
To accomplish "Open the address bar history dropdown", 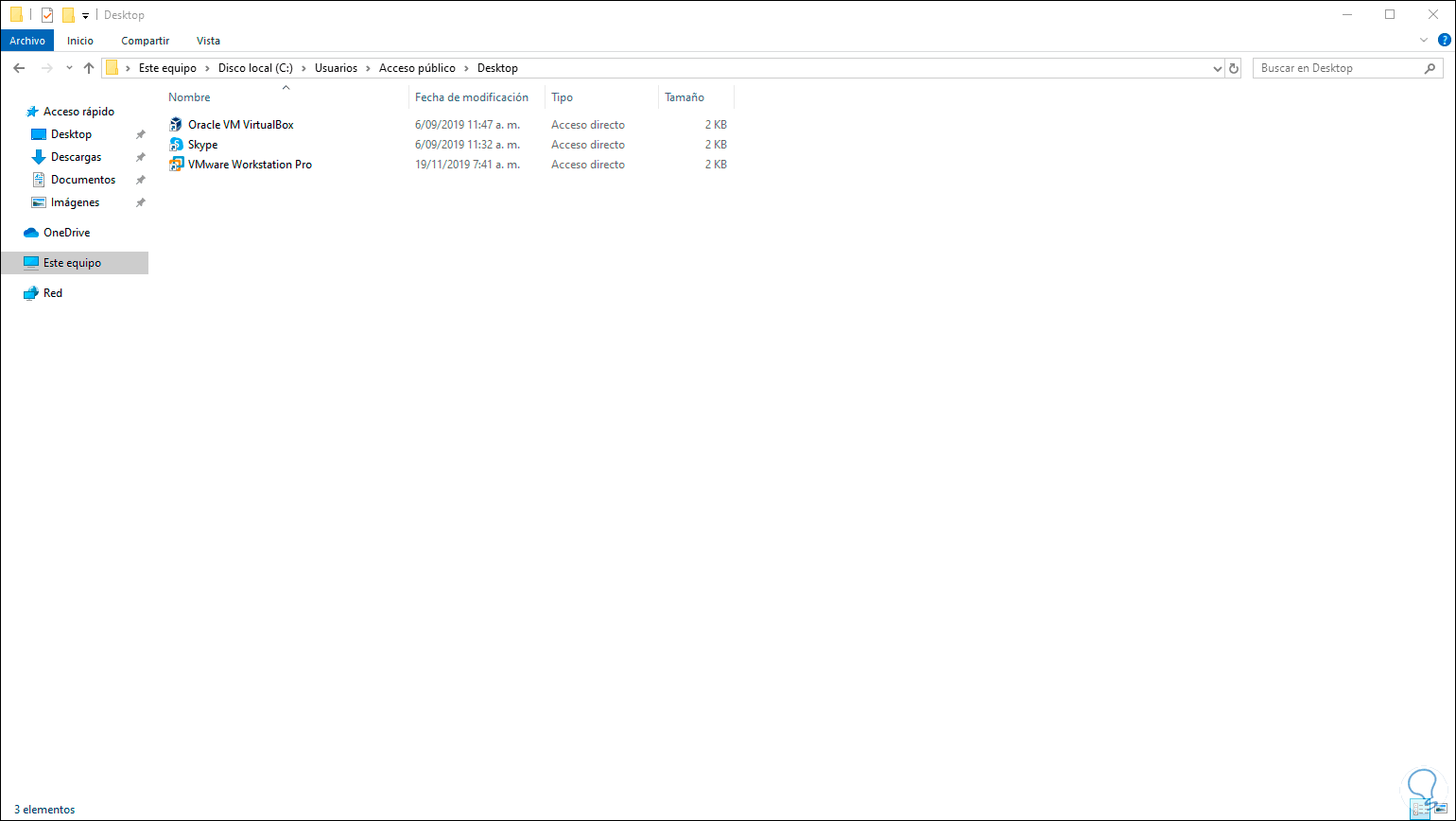I will point(1218,67).
